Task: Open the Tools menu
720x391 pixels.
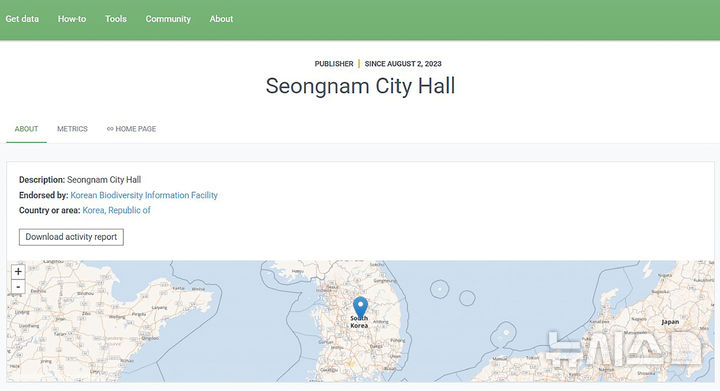Action: click(116, 19)
